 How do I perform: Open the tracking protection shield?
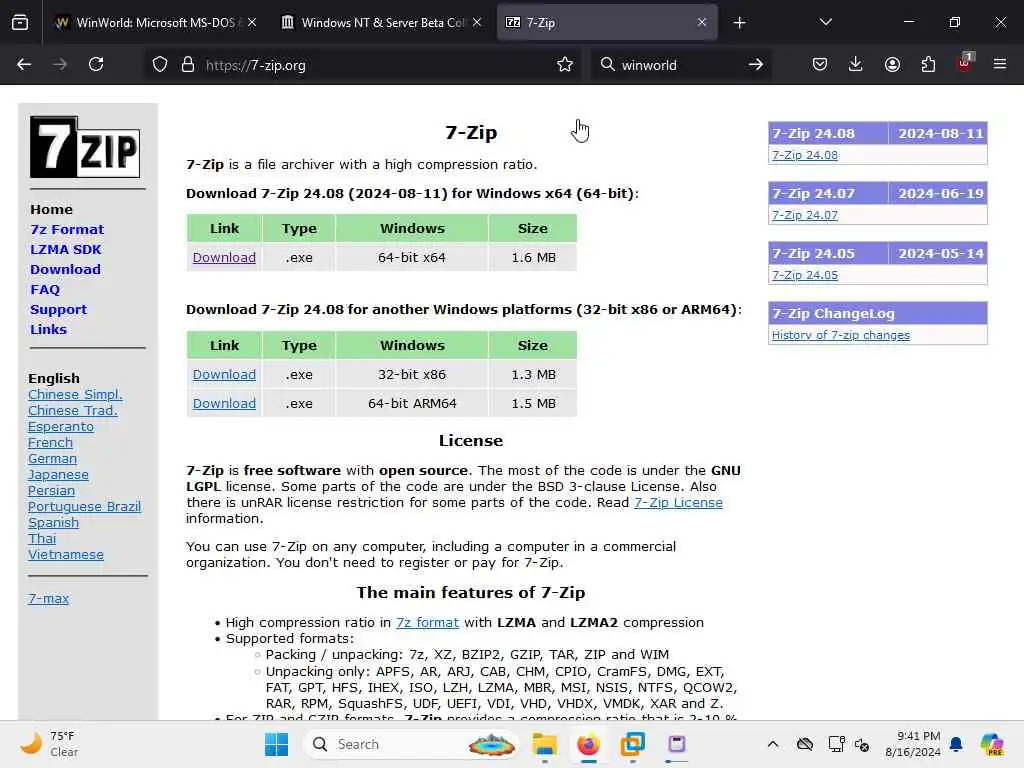pos(160,65)
